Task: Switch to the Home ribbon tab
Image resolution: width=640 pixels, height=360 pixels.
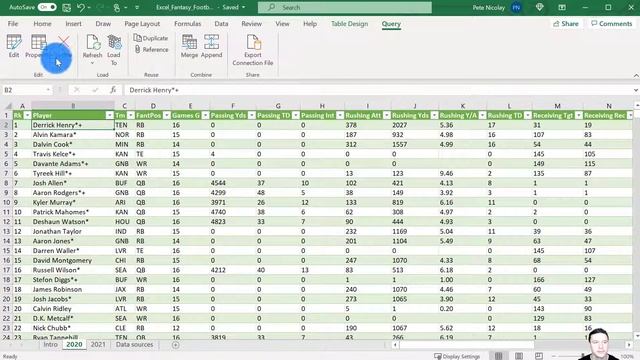Action: click(42, 24)
